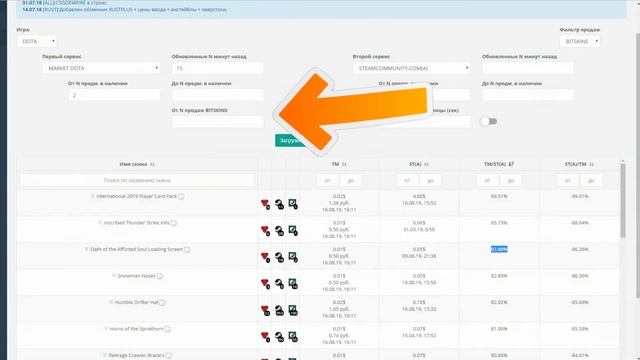Click teal square icon for Horns of the Spirethorn
The height and width of the screenshot is (360, 640).
click(293, 336)
